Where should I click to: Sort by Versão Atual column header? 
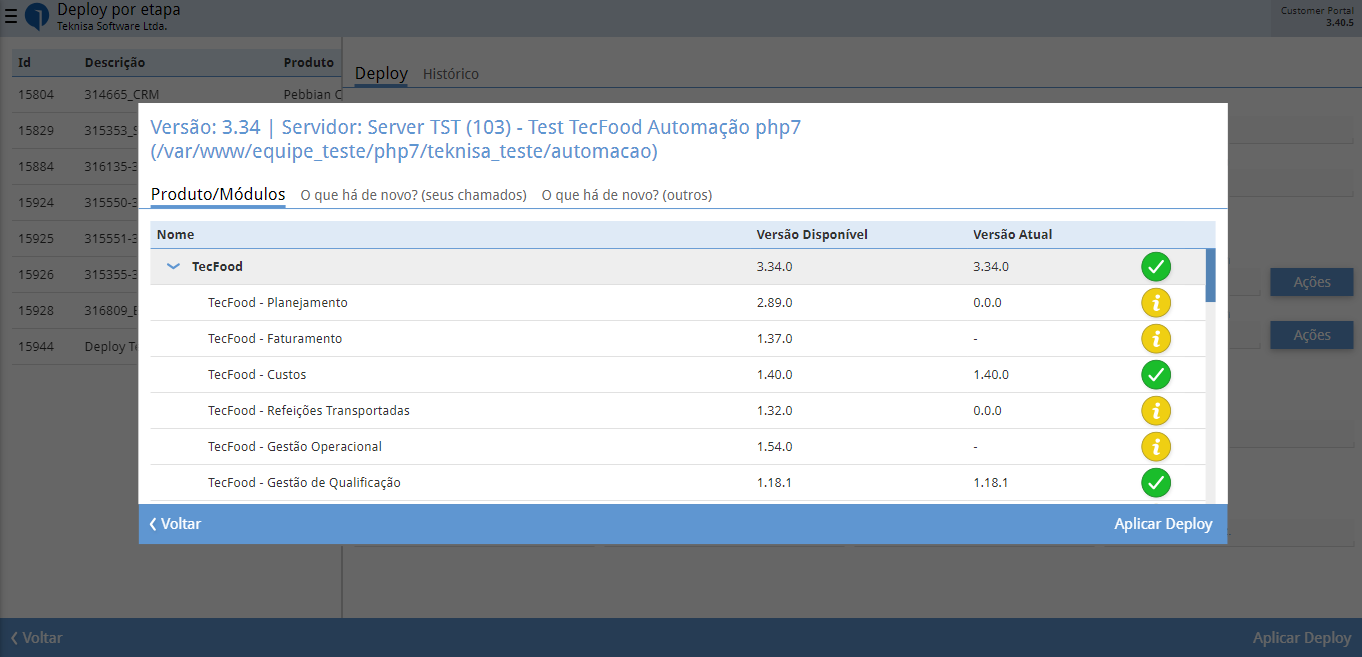[1012, 235]
